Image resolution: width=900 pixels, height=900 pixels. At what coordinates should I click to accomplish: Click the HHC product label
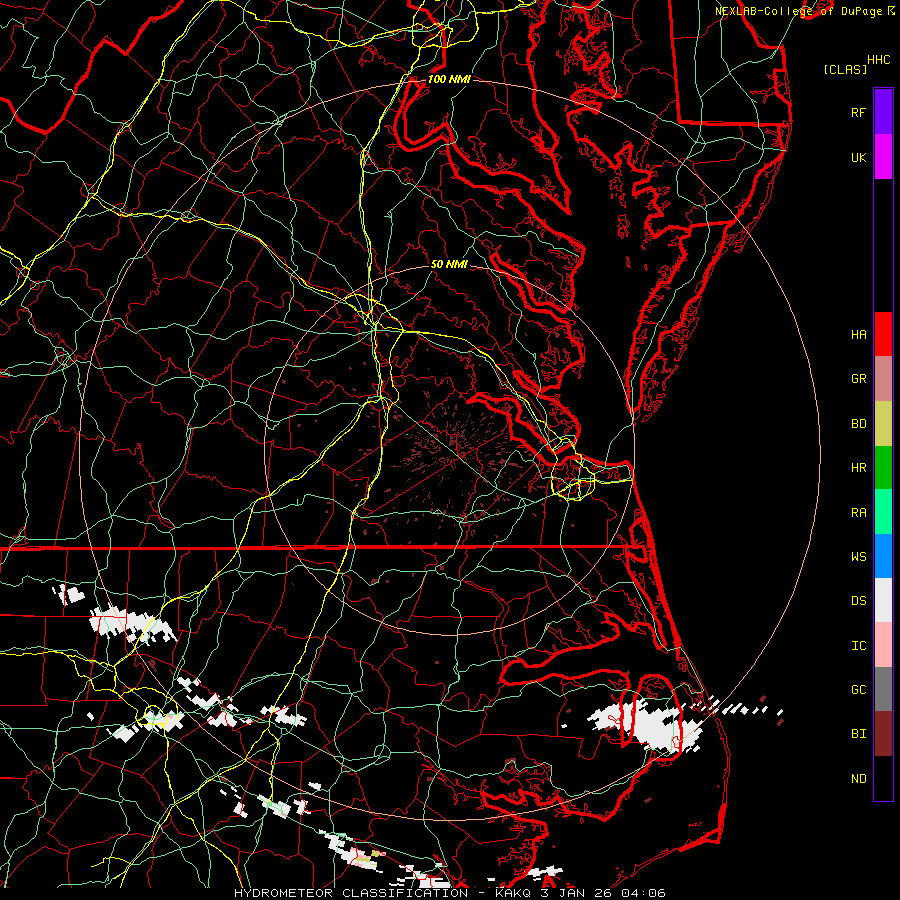pyautogui.click(x=879, y=60)
